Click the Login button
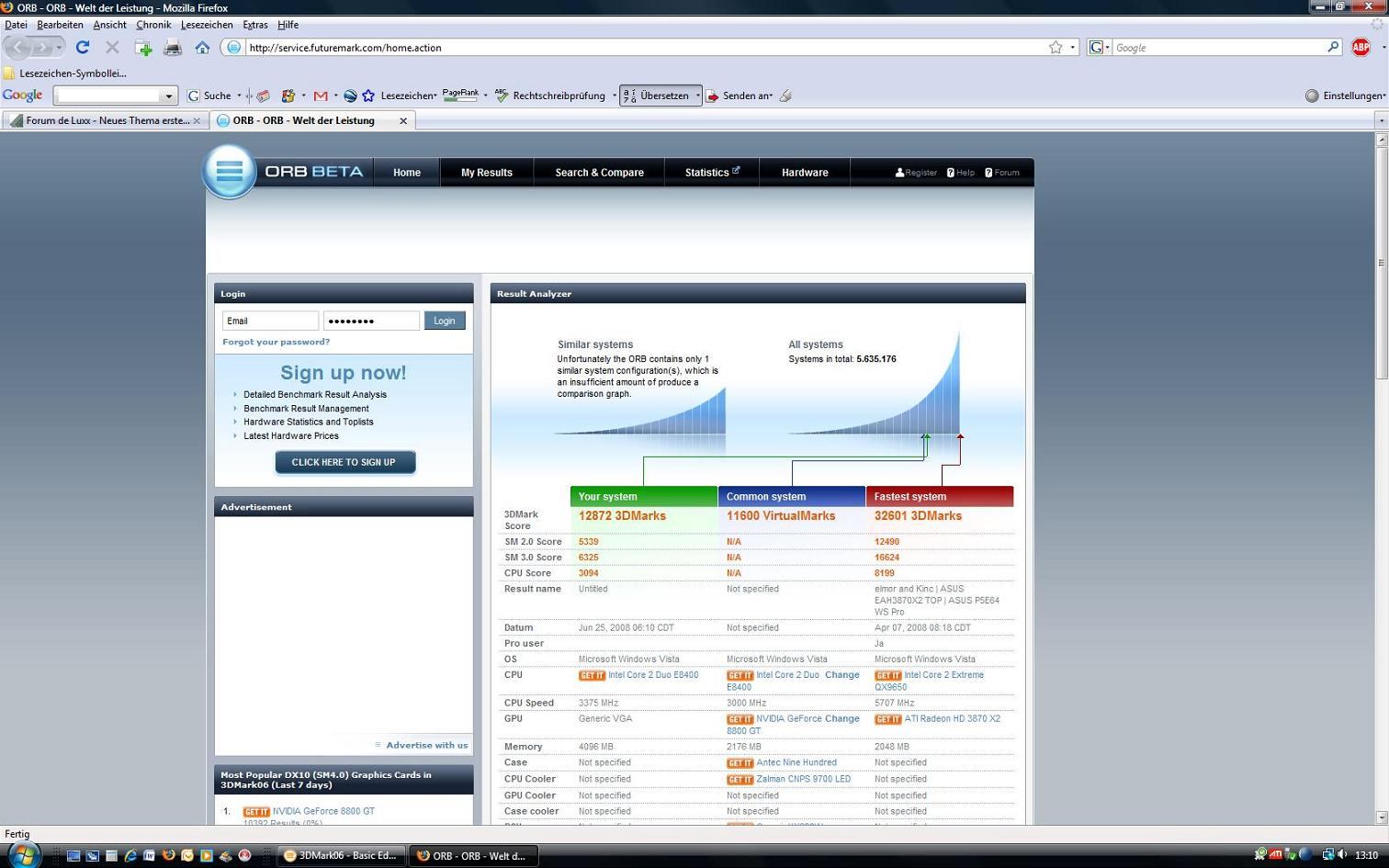Image resolution: width=1389 pixels, height=868 pixels. (x=445, y=321)
